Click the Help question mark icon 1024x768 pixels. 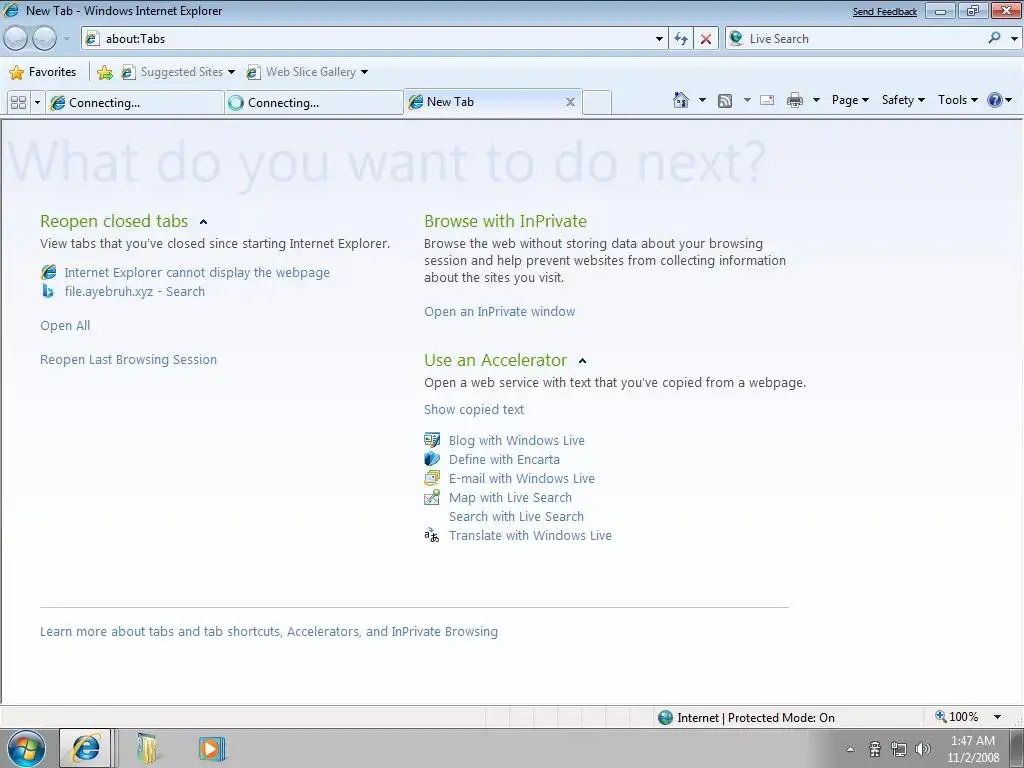click(x=995, y=100)
